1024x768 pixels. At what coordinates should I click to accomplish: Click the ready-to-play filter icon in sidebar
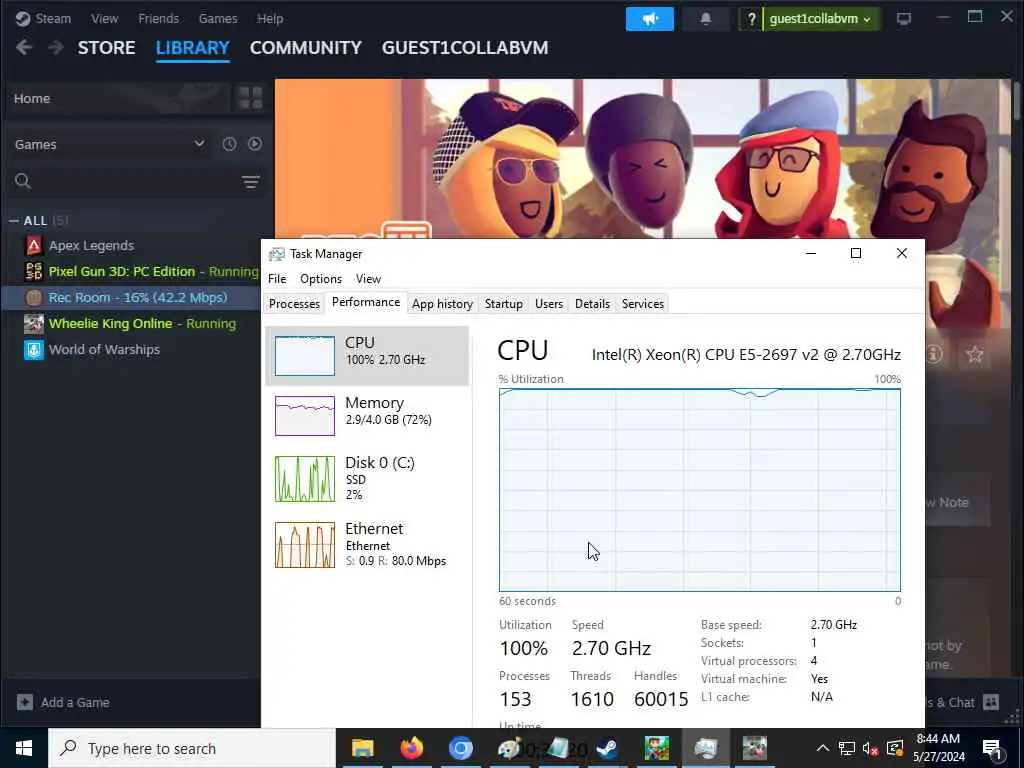[255, 144]
